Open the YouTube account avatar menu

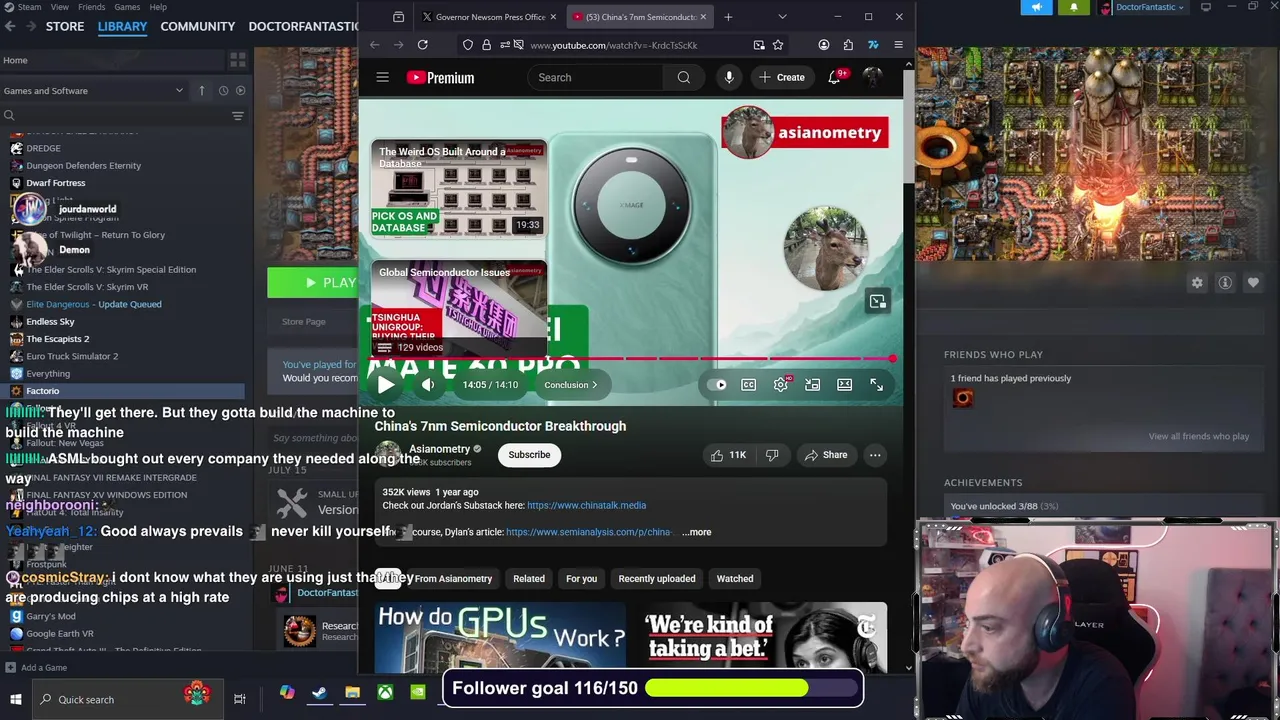[x=873, y=77]
